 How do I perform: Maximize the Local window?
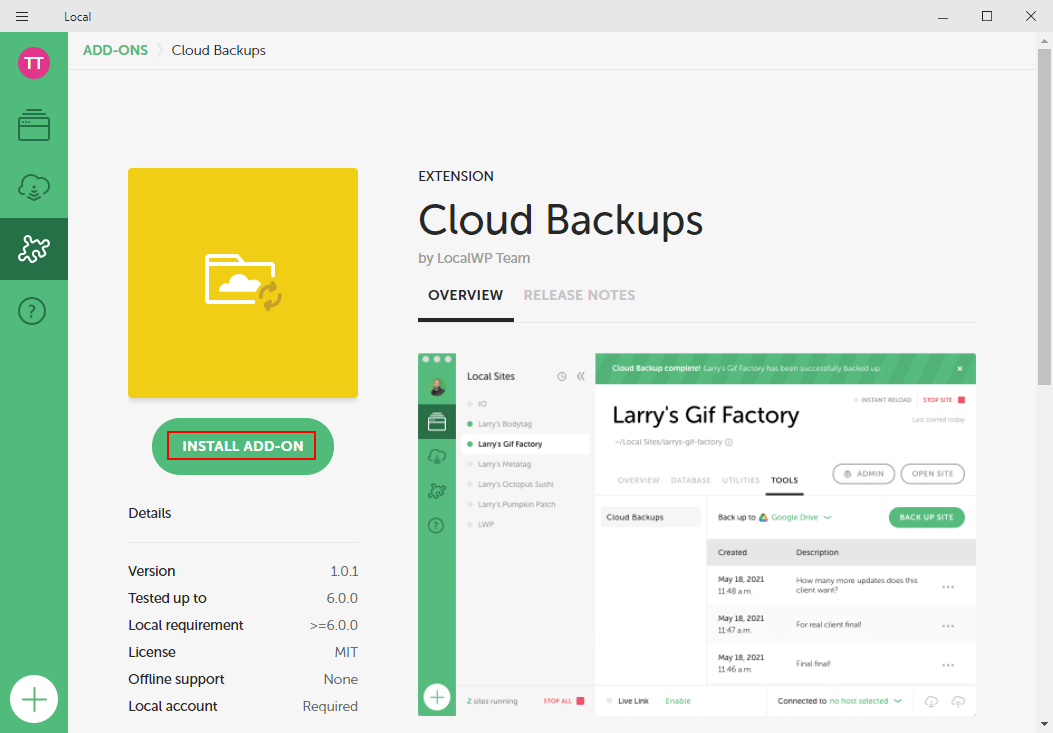point(987,16)
